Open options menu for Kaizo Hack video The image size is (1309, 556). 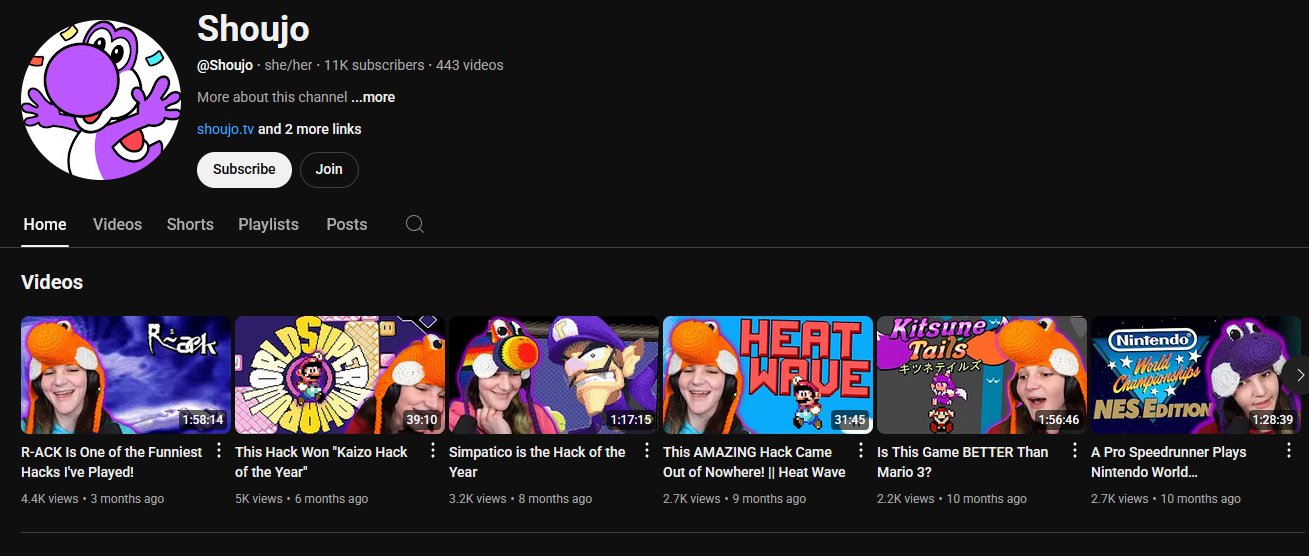[433, 451]
